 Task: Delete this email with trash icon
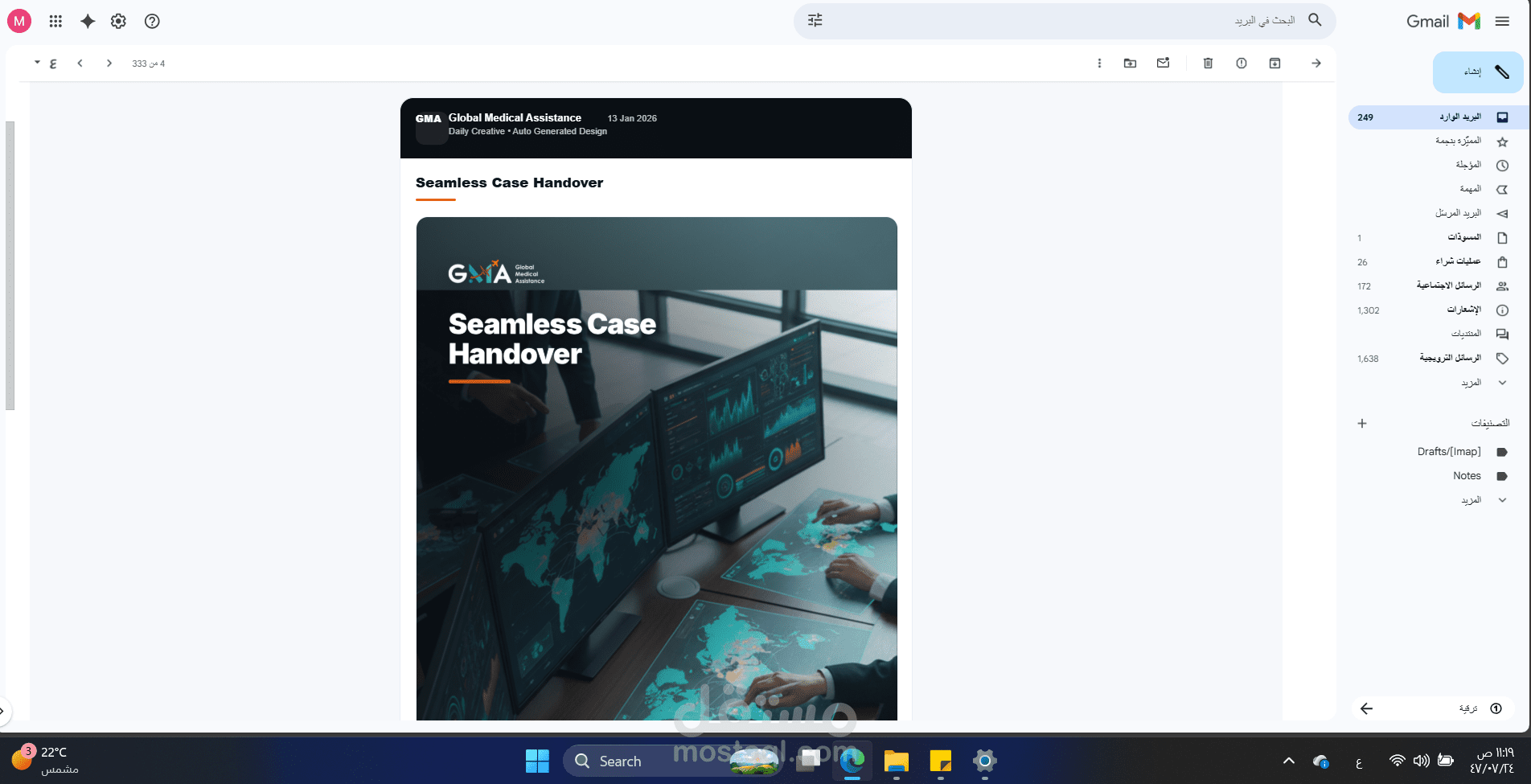point(1208,64)
